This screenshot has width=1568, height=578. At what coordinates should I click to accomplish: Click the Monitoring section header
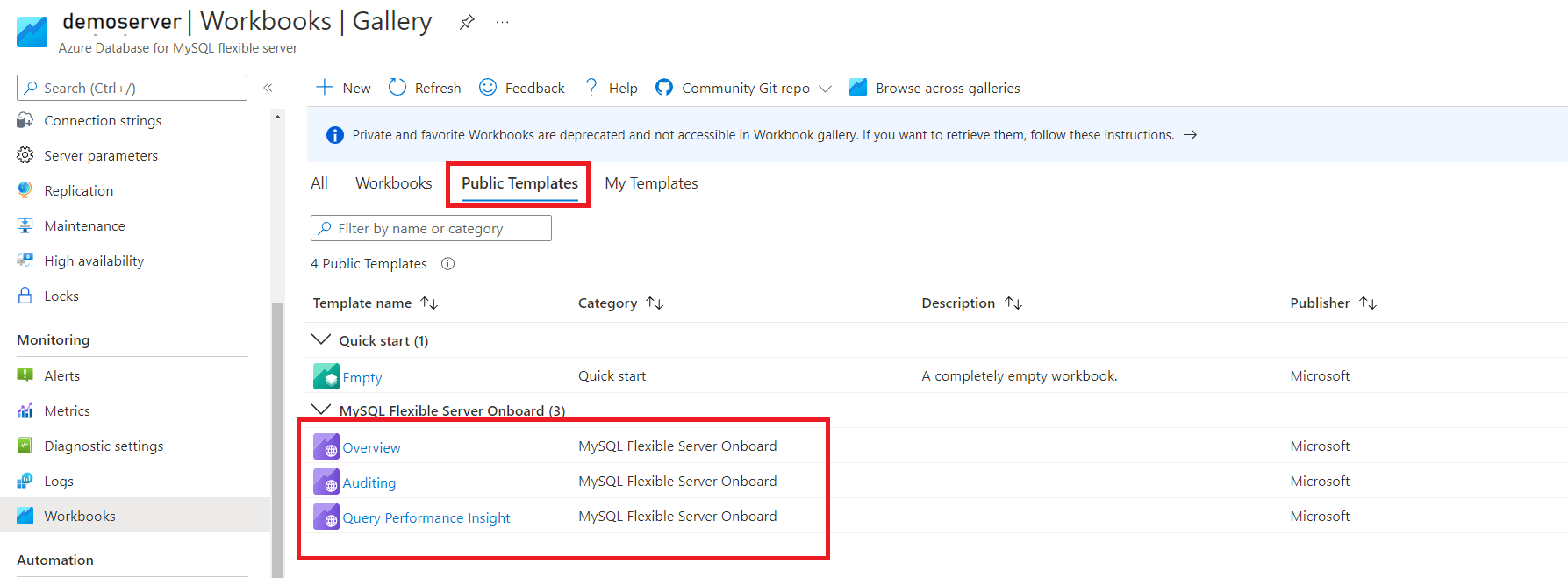(x=53, y=339)
